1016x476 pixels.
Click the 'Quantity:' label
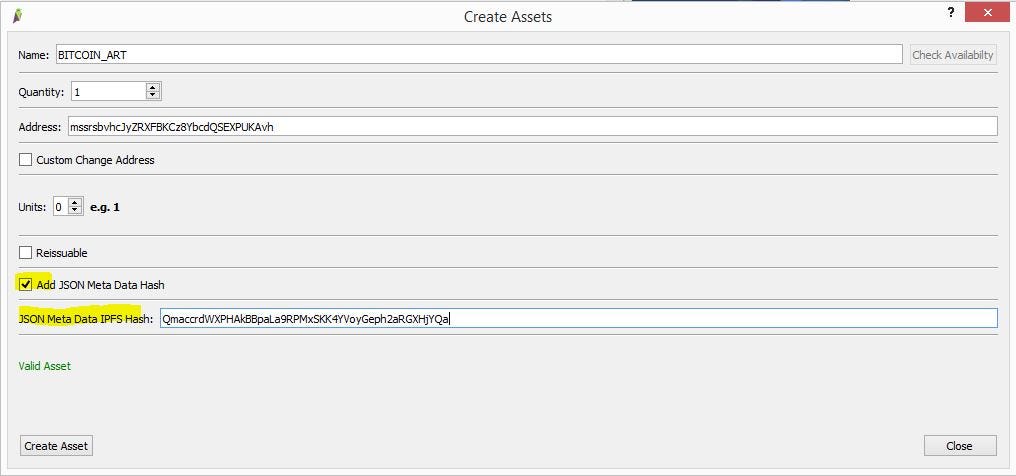pos(41,92)
